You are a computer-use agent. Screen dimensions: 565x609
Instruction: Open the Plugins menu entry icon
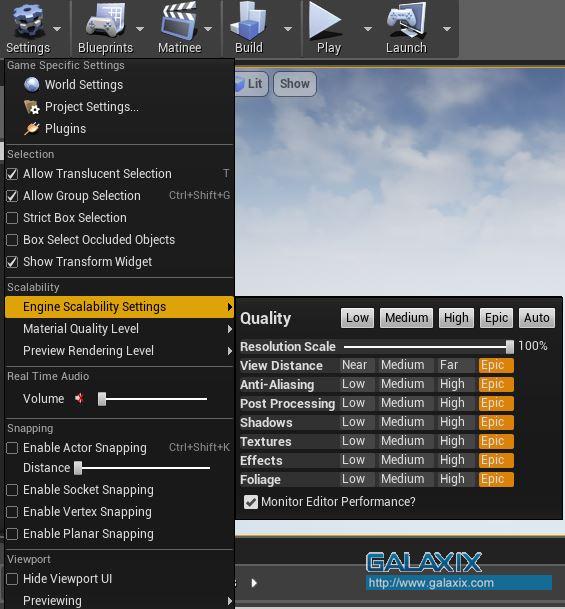click(x=32, y=129)
